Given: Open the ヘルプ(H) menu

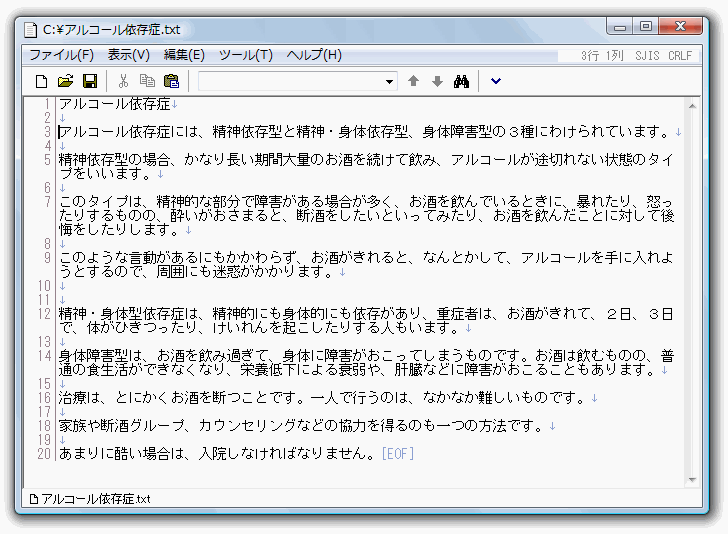Looking at the screenshot, I should pos(314,55).
